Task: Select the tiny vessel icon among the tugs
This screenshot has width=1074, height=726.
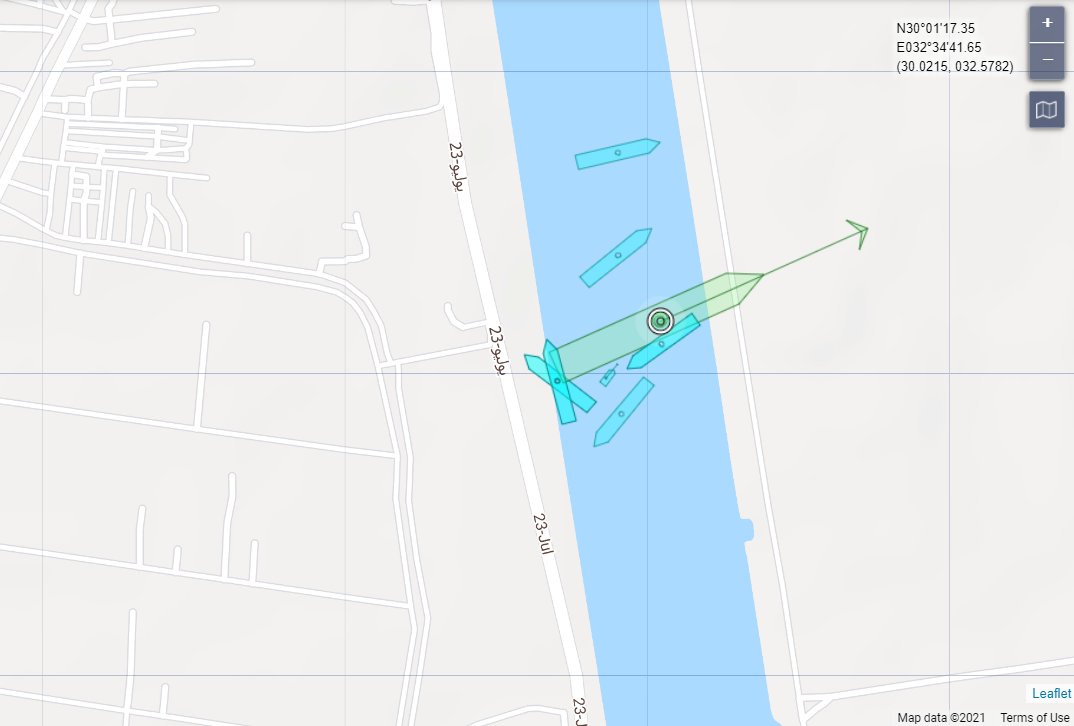Action: pos(608,375)
